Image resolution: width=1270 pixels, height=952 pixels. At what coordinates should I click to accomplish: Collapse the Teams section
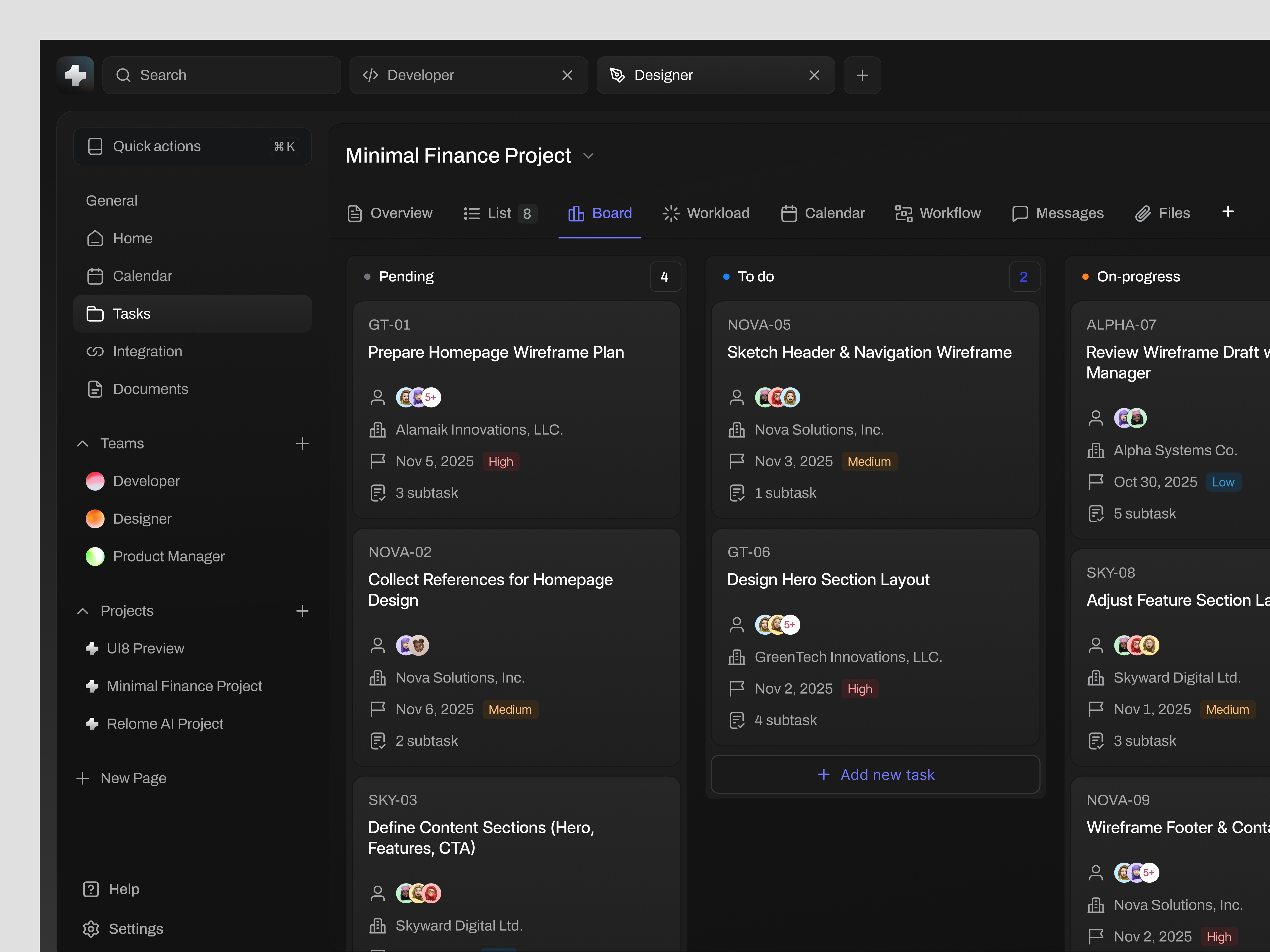(x=82, y=443)
